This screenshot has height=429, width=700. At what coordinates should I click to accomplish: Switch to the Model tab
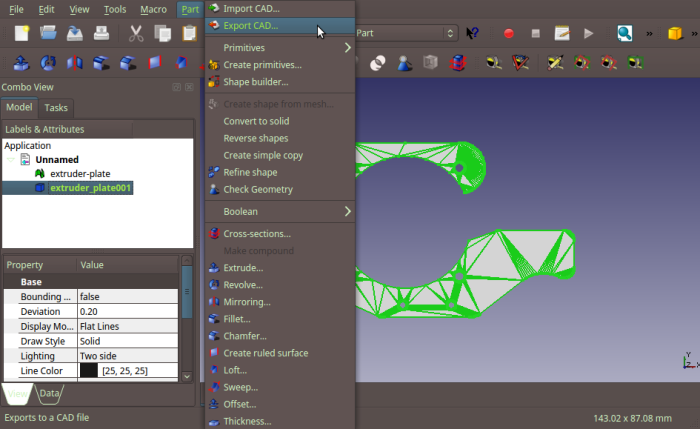[19, 107]
